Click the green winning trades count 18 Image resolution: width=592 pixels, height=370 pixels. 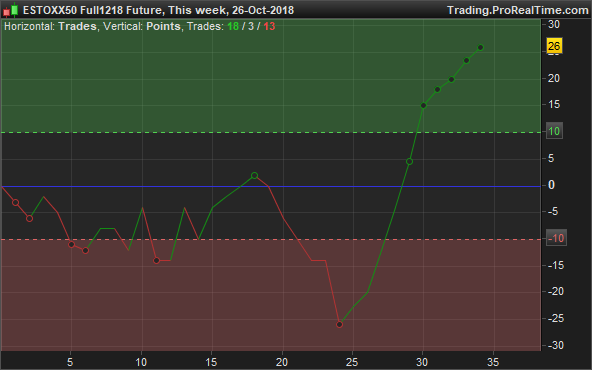(233, 26)
